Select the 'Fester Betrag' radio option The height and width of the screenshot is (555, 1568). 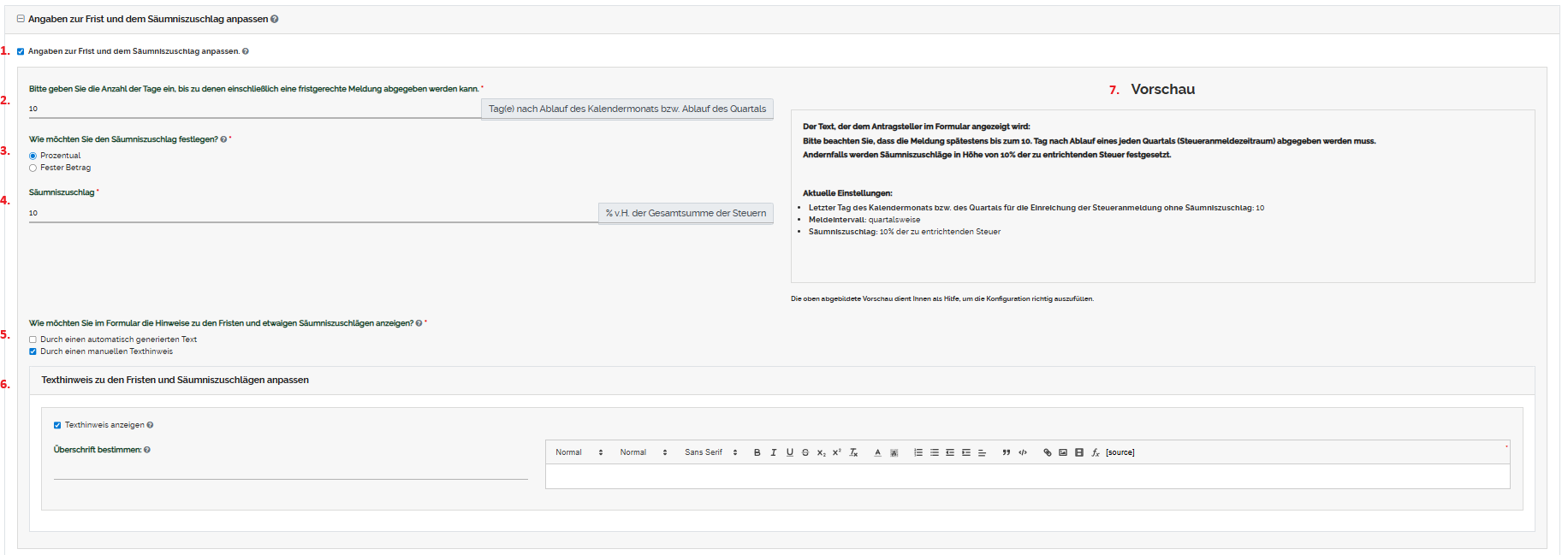[x=33, y=168]
